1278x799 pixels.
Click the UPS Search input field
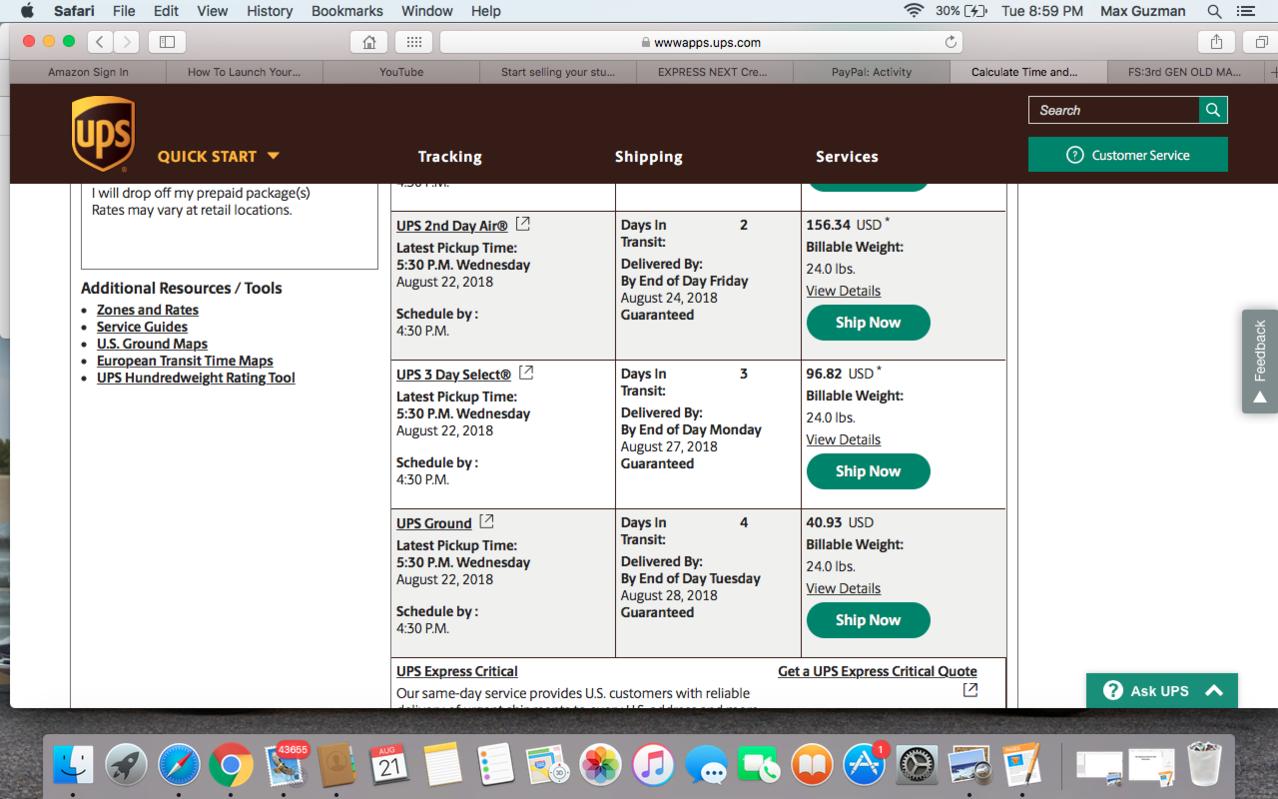[1114, 110]
